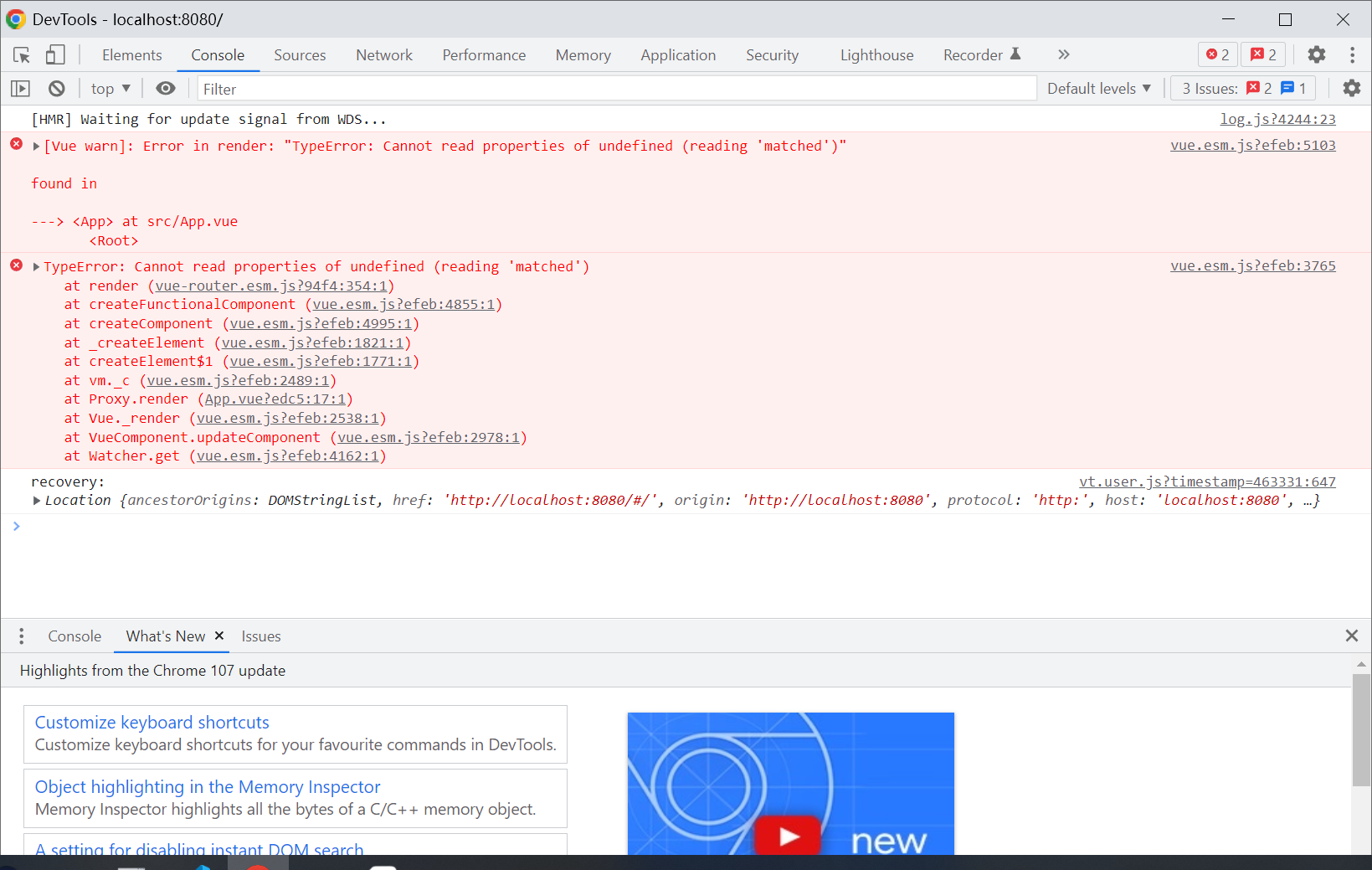
Task: Click the red error count badge showing 2
Action: point(1218,54)
